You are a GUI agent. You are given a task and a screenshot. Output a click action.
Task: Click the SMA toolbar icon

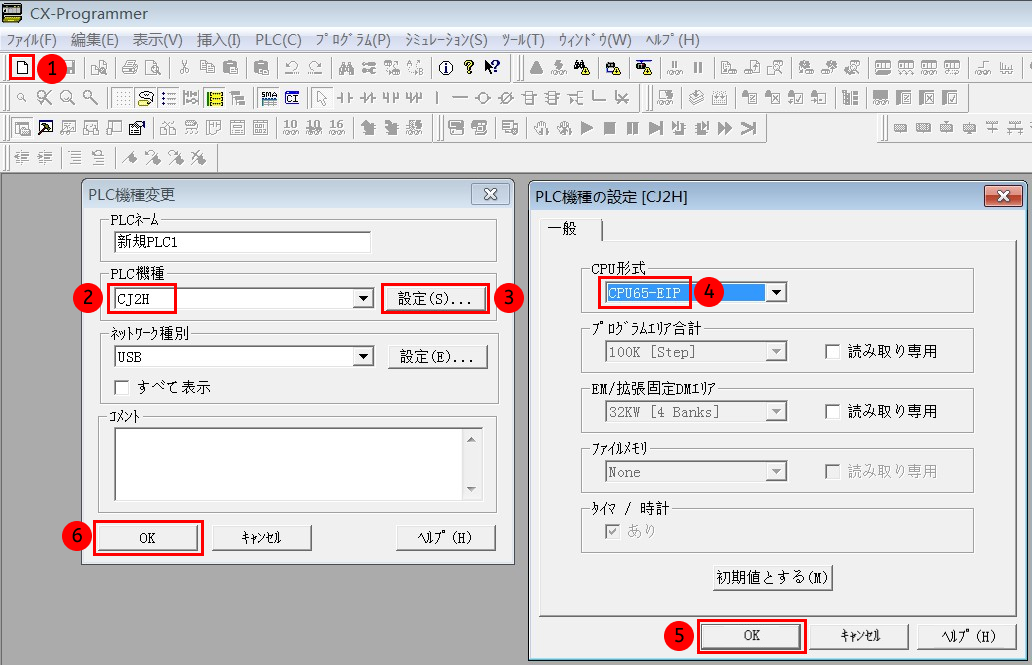(269, 98)
